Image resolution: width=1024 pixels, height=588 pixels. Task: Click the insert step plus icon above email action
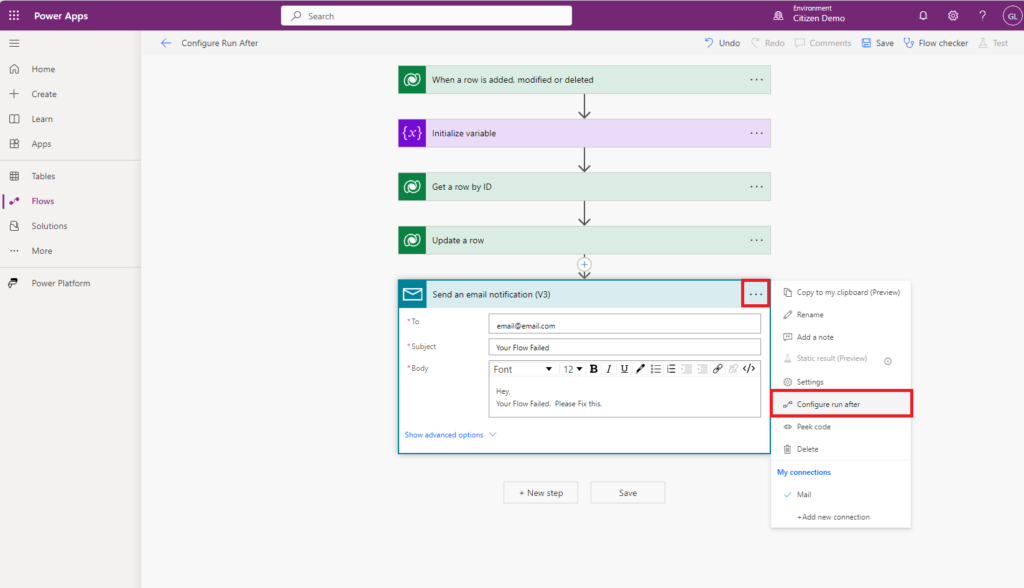[x=585, y=265]
